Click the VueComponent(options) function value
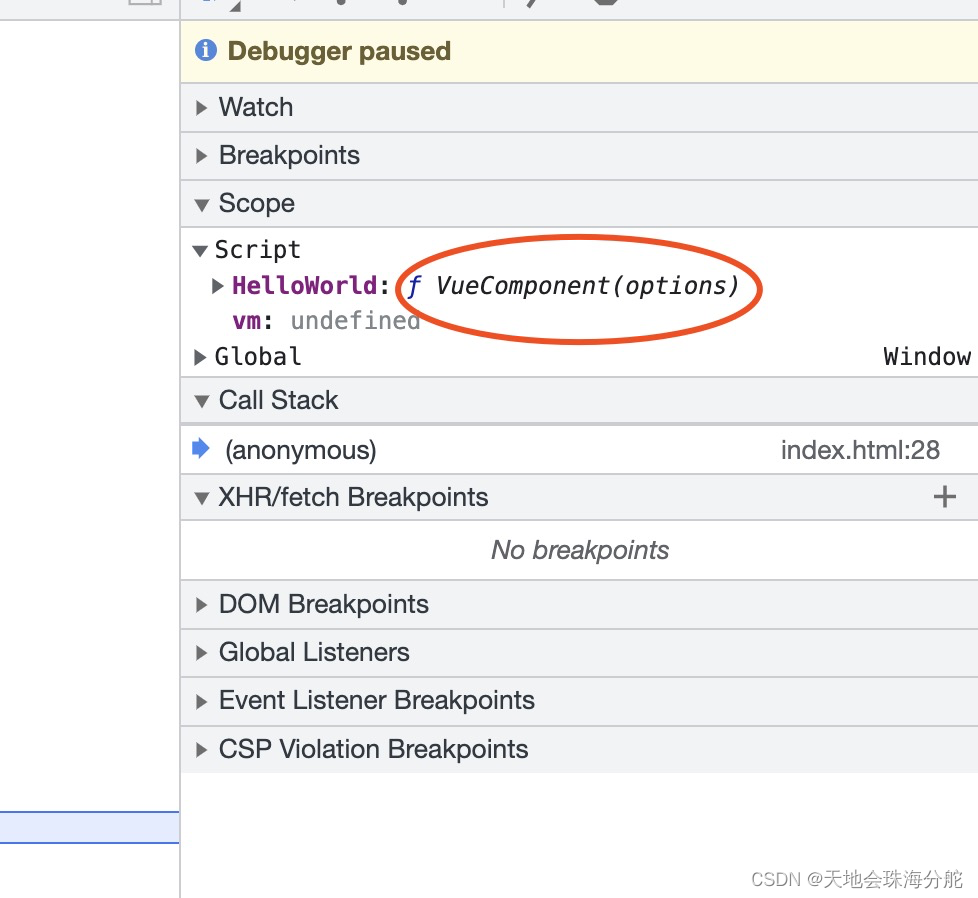 pyautogui.click(x=573, y=286)
